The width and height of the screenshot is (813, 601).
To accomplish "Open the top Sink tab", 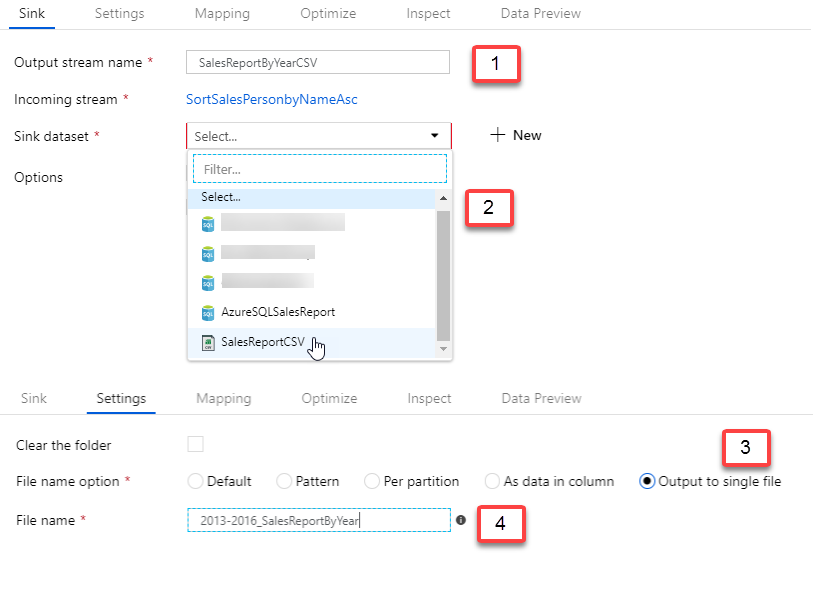I will click(x=32, y=13).
